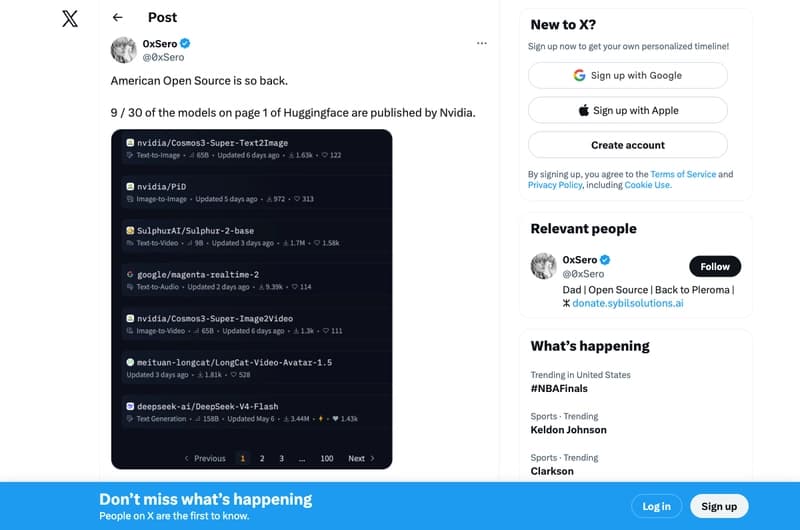Click 0xSero's profile avatar on the post

[x=123, y=50]
